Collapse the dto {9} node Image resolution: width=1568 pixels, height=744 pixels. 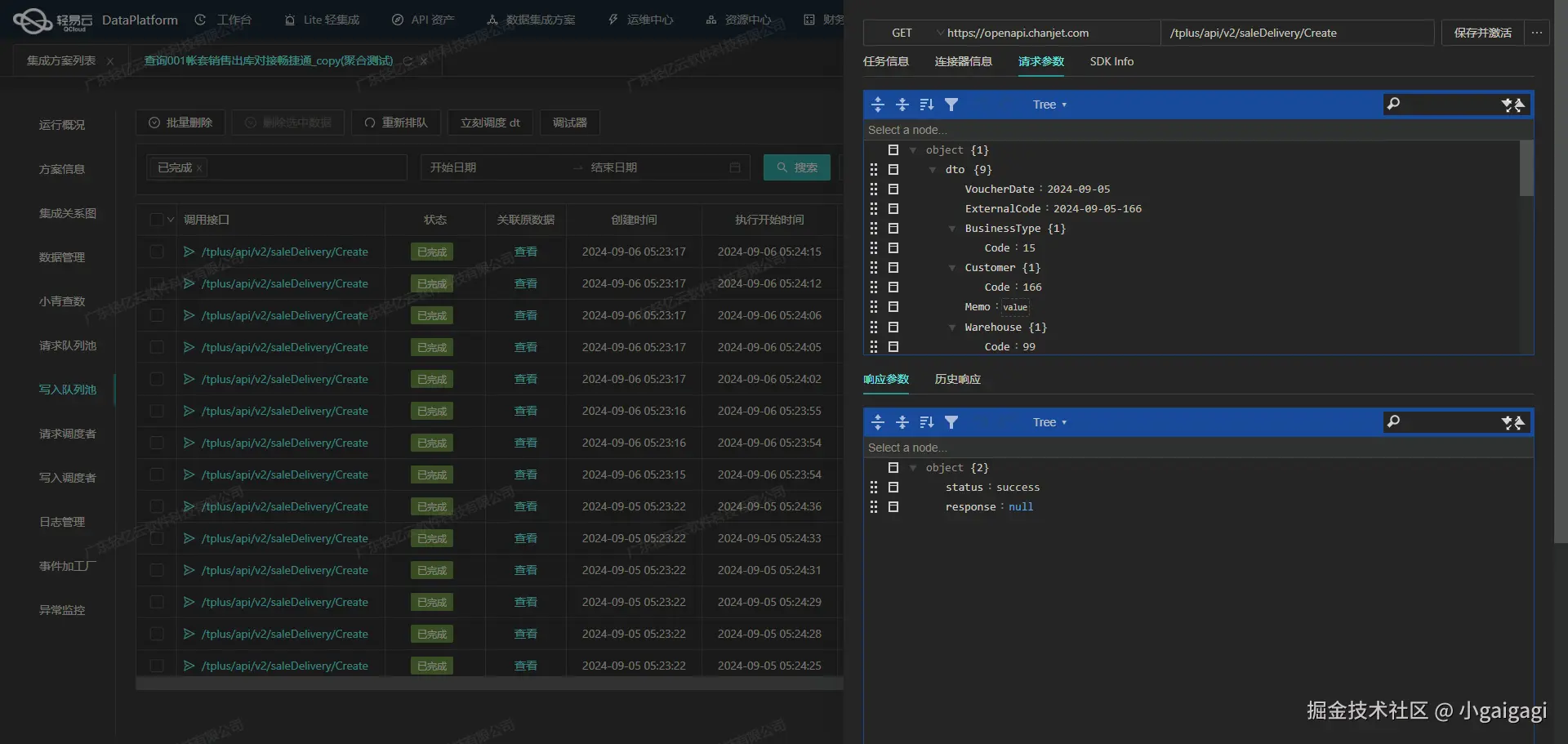click(933, 170)
